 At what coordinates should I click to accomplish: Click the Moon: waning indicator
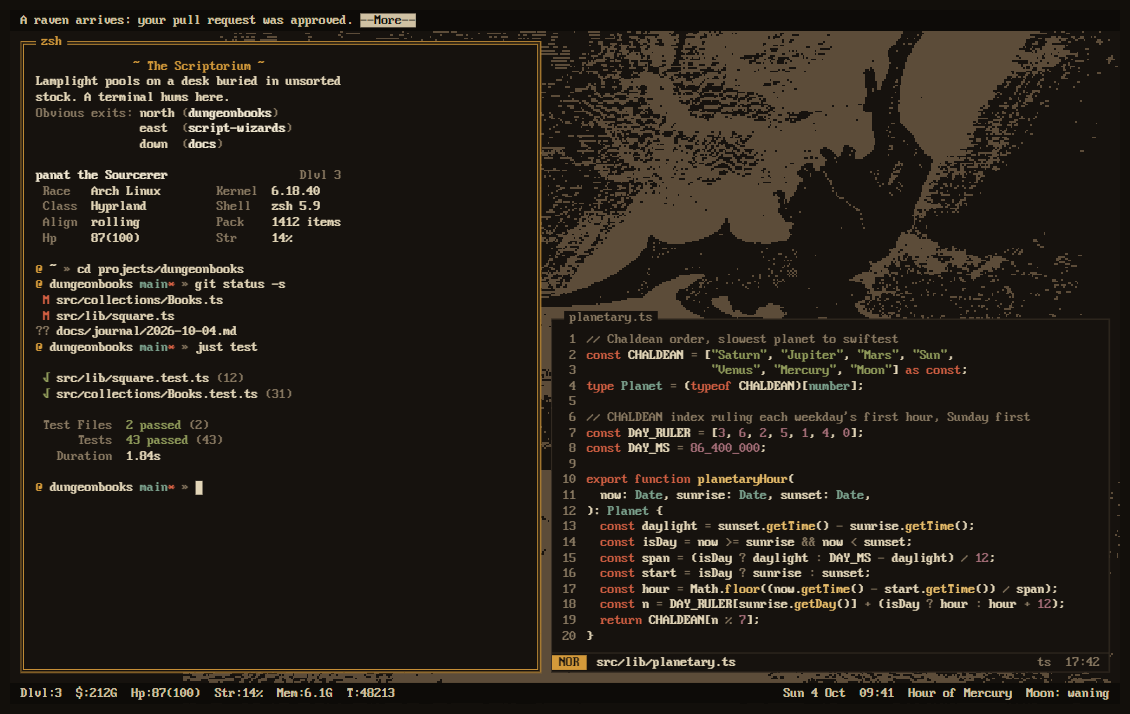pos(1067,693)
